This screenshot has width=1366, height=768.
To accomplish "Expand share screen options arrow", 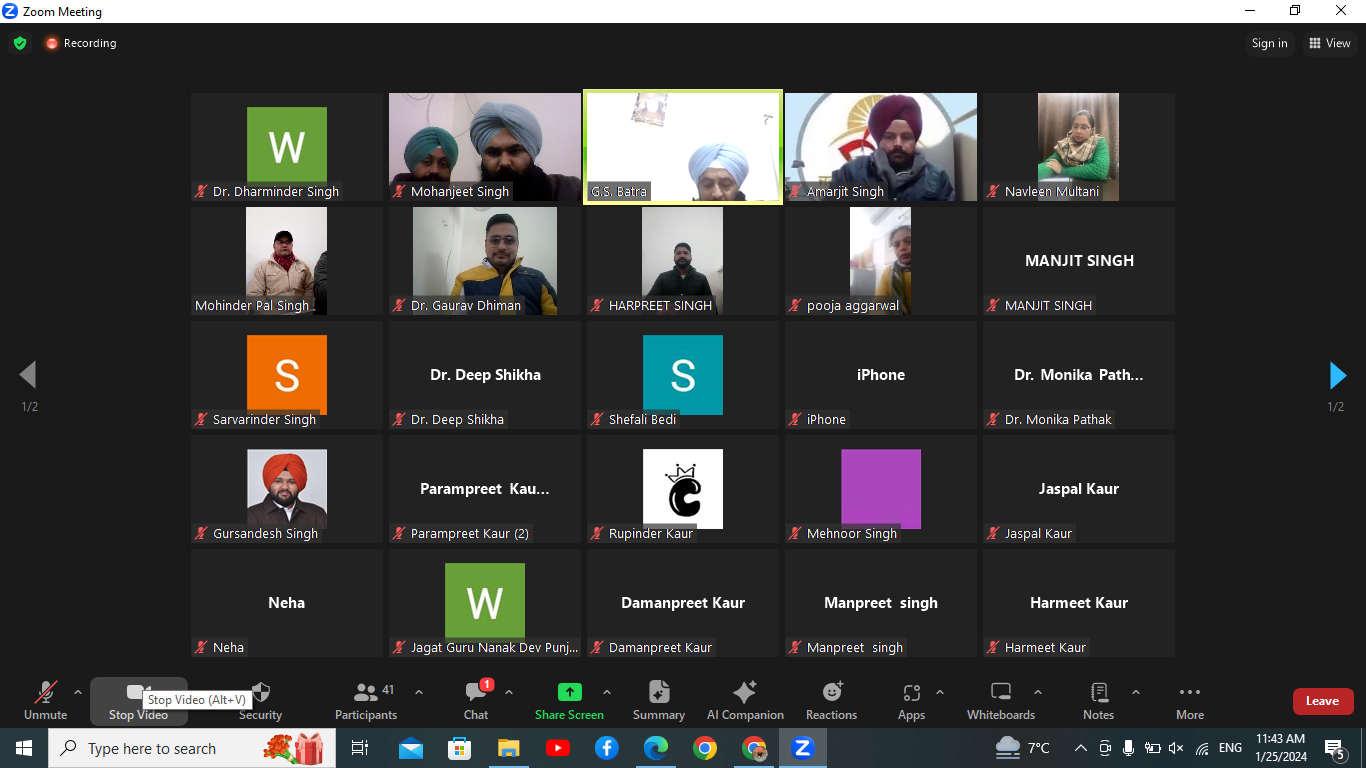I will 606,692.
